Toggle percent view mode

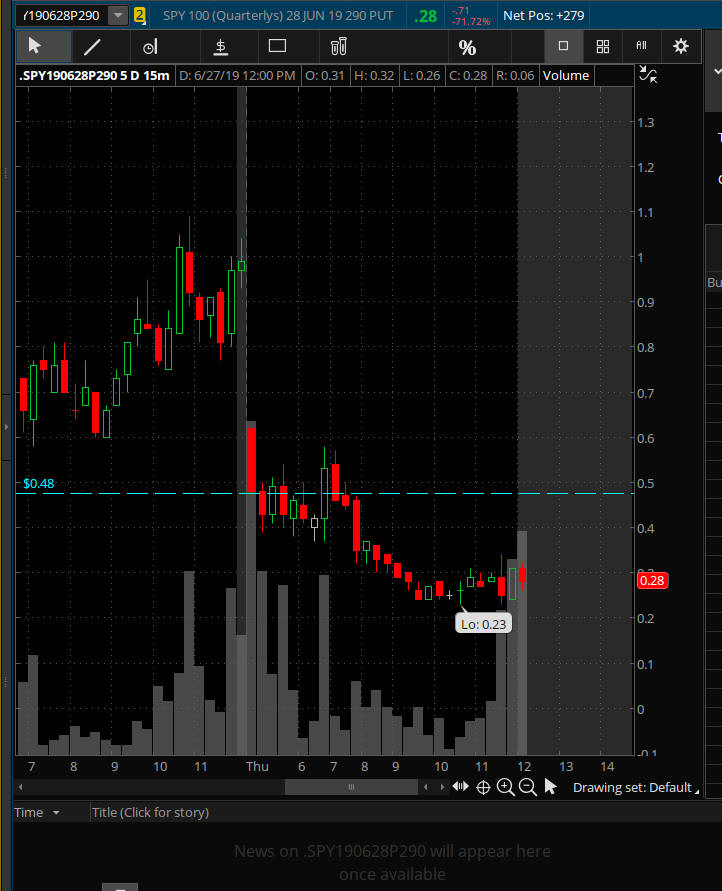467,47
